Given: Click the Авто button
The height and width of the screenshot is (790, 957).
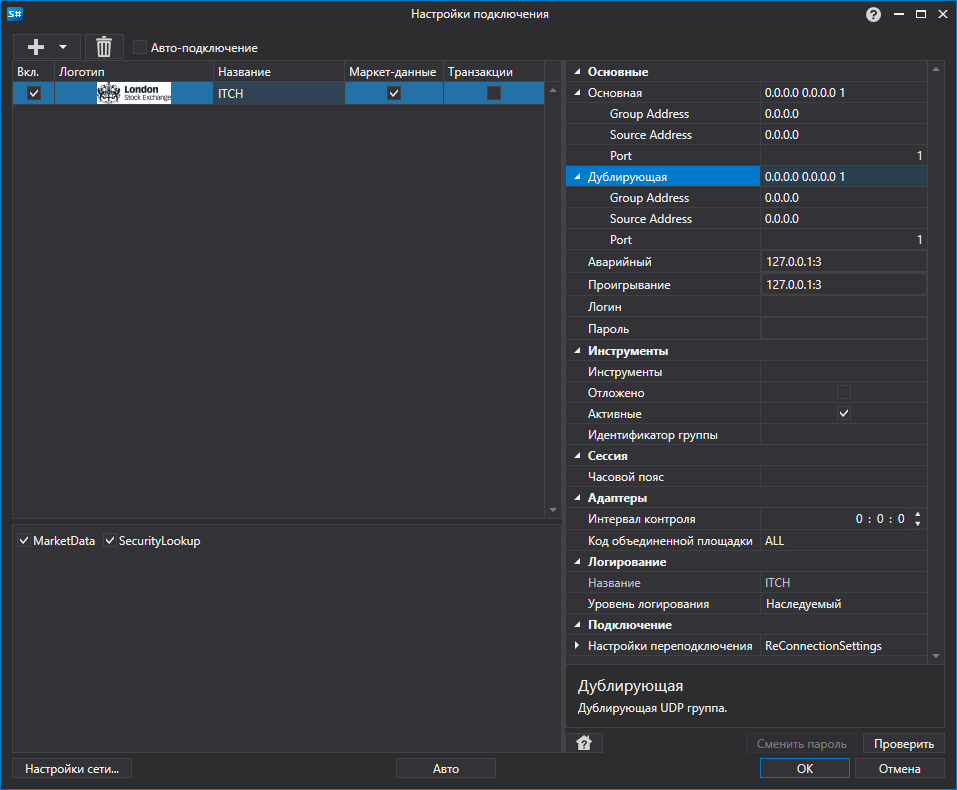Looking at the screenshot, I should click(x=446, y=769).
